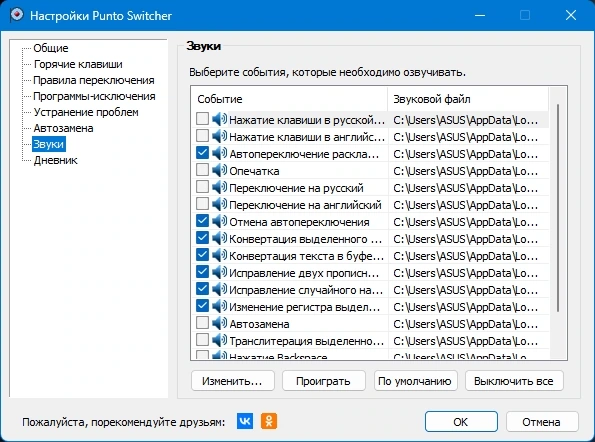This screenshot has height=442, width=595.
Task: Uncheck Исправление случайного на checkbox
Action: [202, 288]
